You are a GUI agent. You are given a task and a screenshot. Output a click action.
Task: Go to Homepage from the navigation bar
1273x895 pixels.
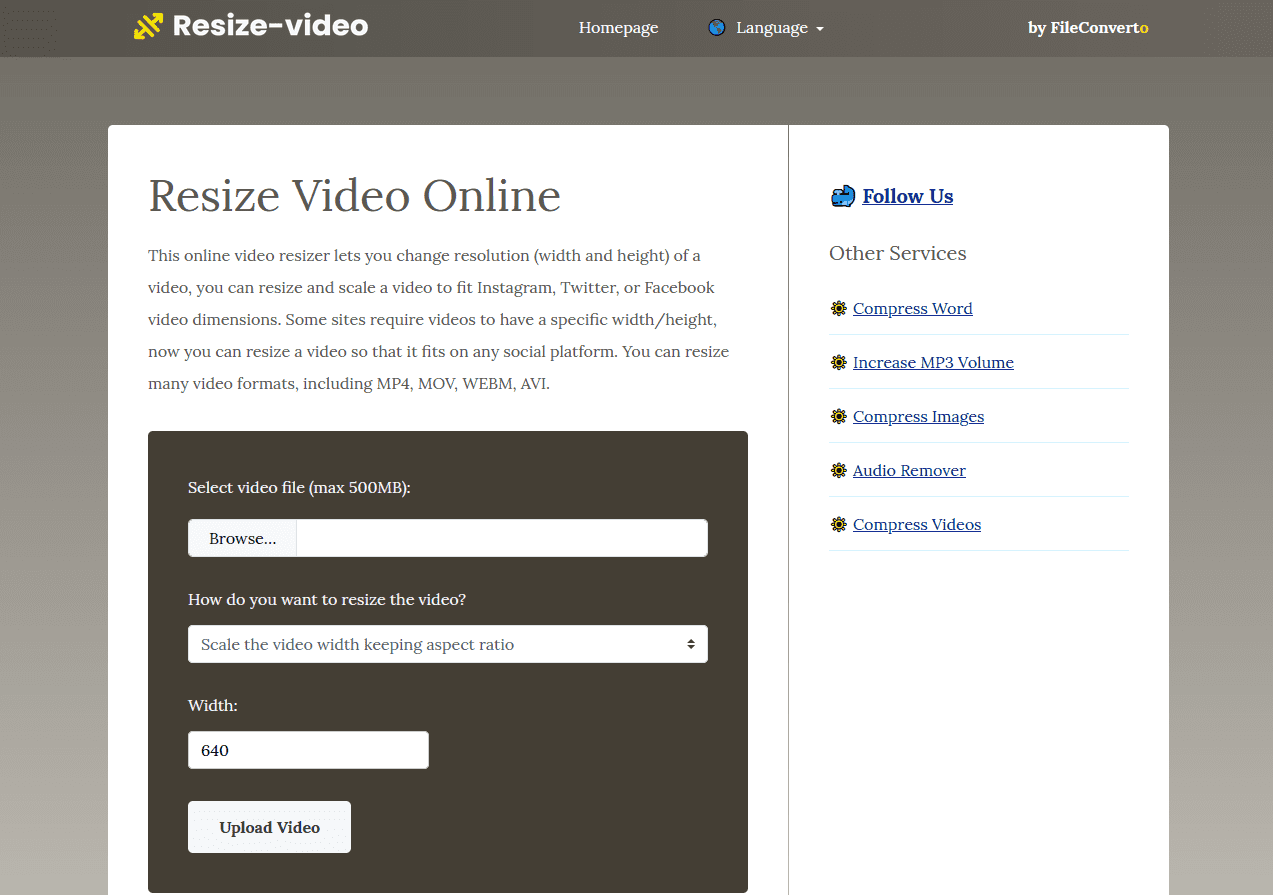(618, 27)
